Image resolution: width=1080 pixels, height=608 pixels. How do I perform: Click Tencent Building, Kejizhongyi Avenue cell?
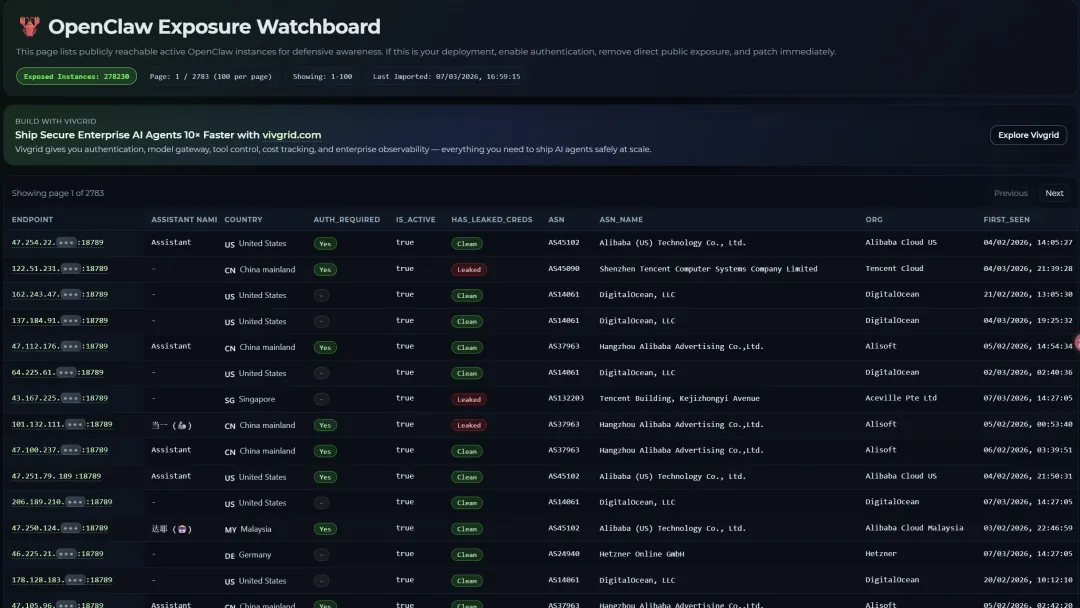point(679,398)
